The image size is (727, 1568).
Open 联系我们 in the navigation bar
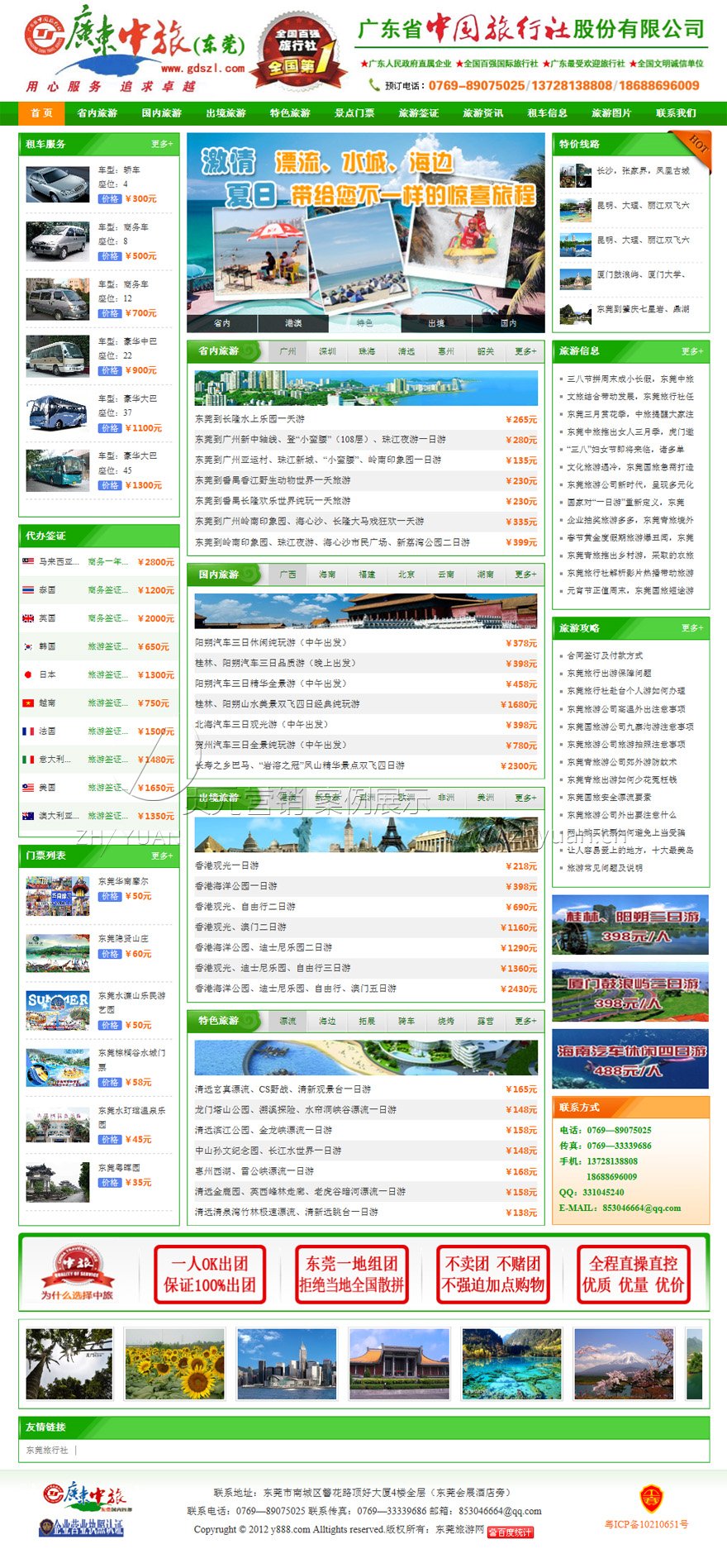click(x=676, y=113)
